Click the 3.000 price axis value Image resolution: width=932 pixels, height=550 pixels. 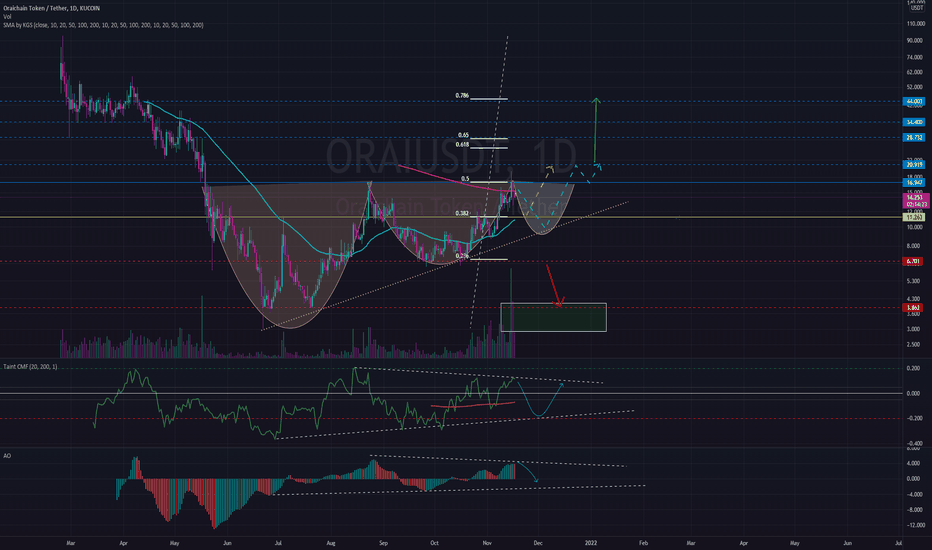click(915, 329)
